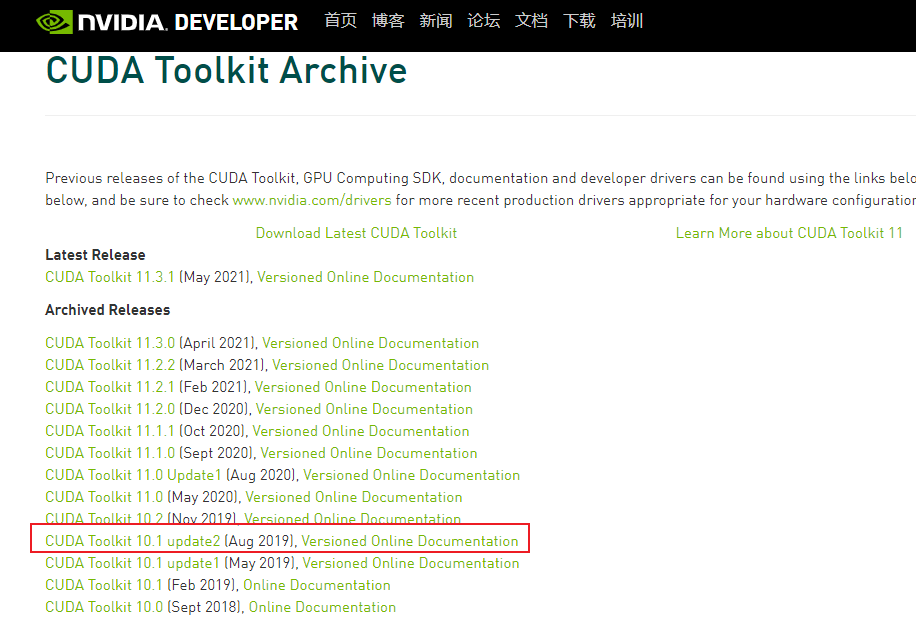Click Download Latest CUDA Toolkit link
Image resolution: width=916 pixels, height=620 pixels.
(x=356, y=233)
